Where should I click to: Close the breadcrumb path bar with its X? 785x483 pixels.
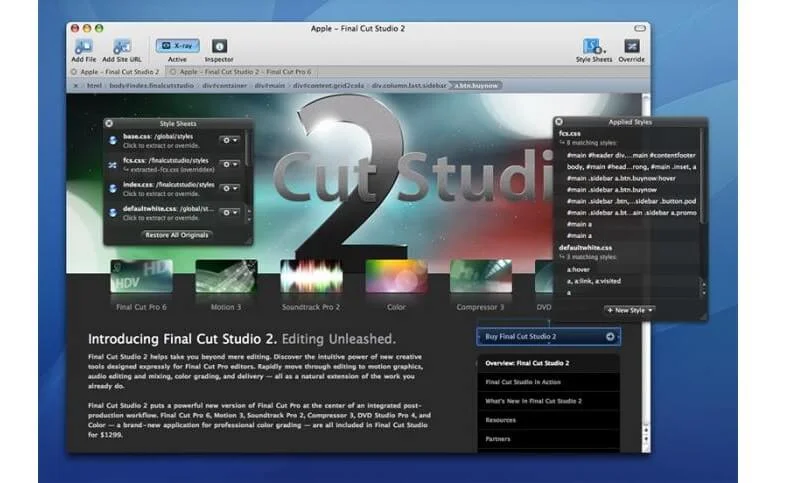(x=75, y=86)
